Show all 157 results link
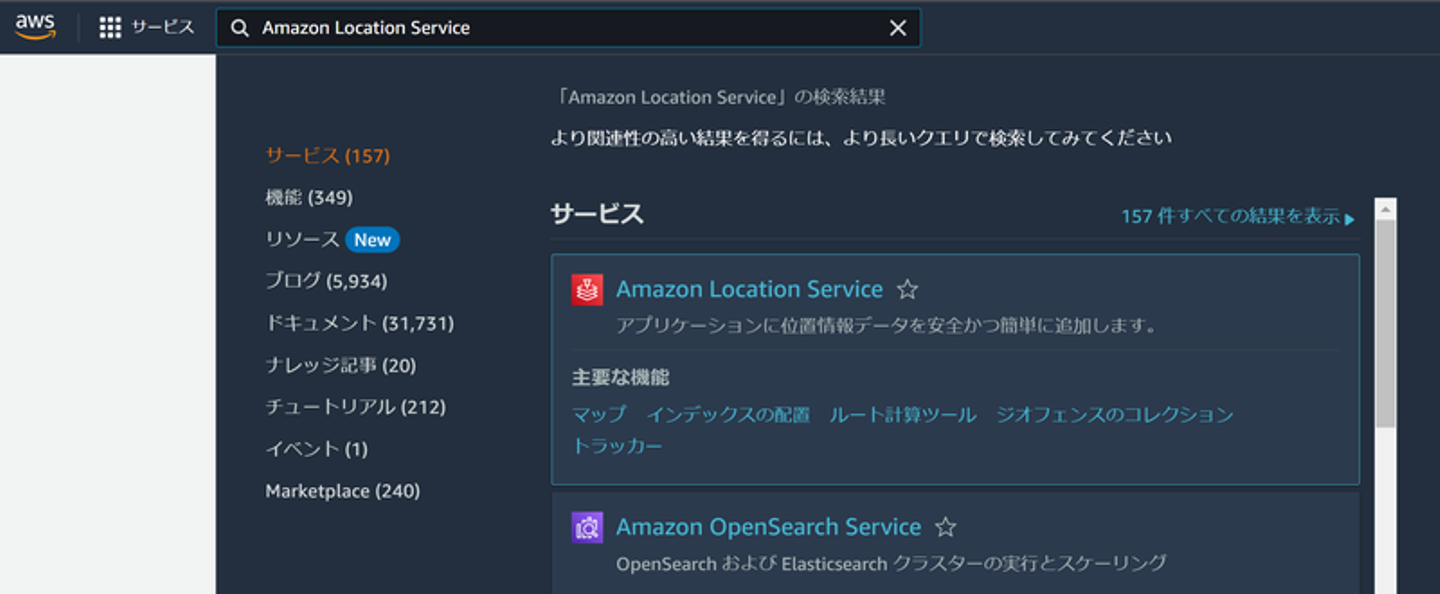The height and width of the screenshot is (594, 1440). [x=1237, y=216]
